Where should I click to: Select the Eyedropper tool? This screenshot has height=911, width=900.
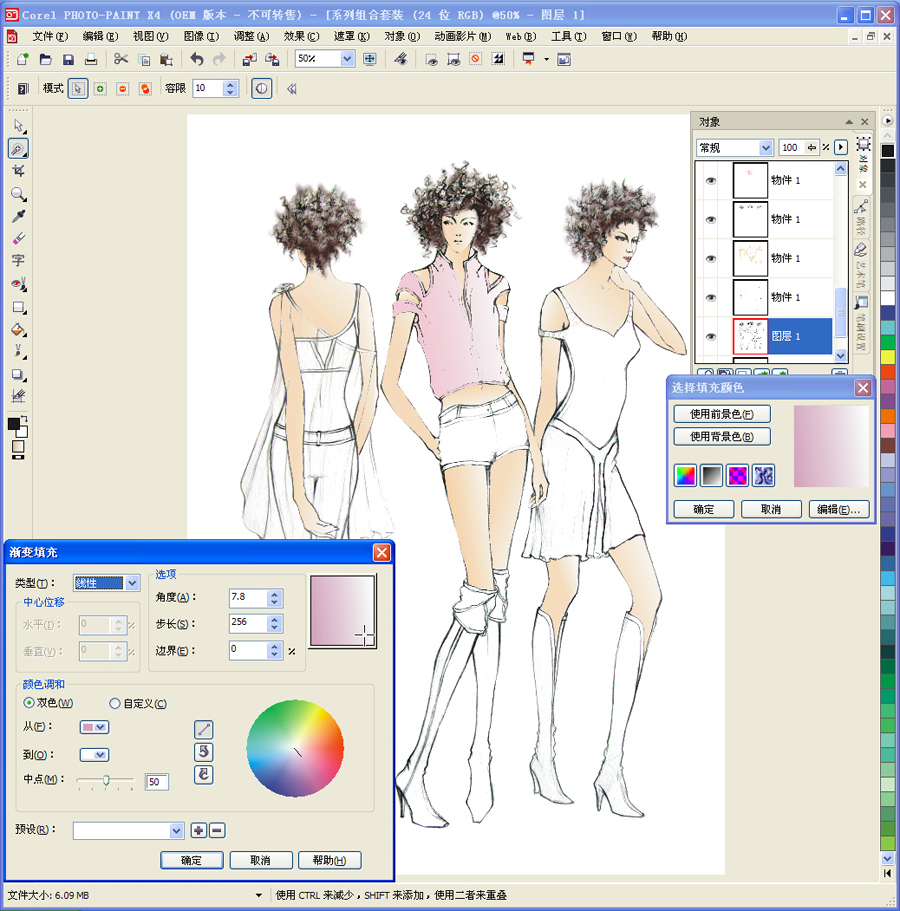[x=19, y=216]
